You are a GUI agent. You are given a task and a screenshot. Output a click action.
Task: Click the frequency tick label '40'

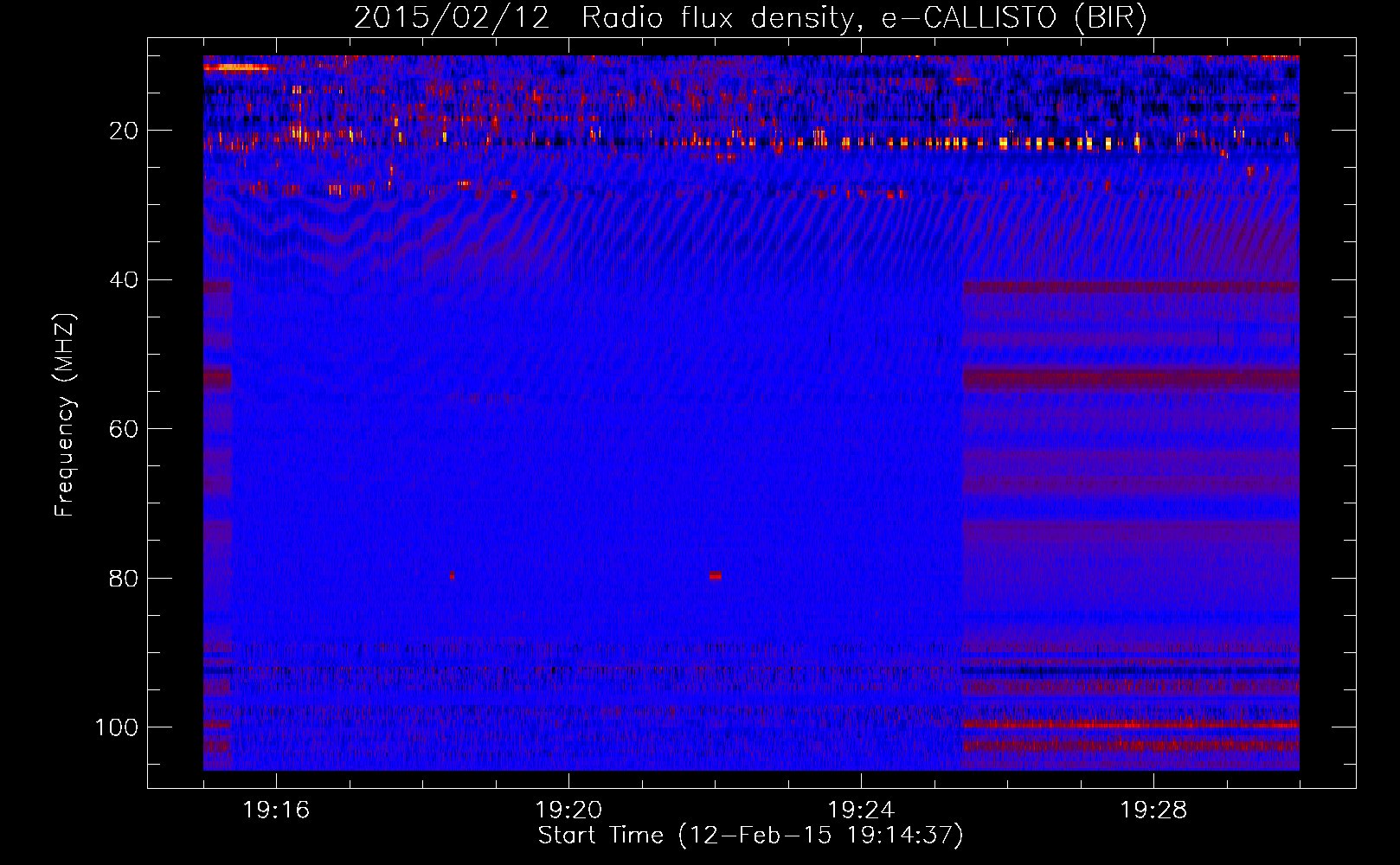point(124,280)
